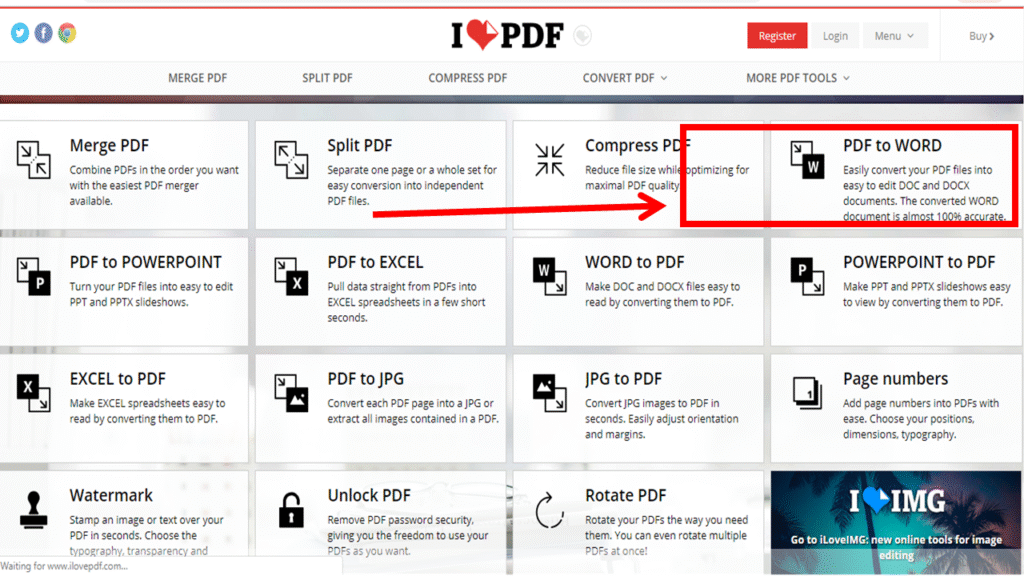Click the Unlock PDF padlock icon

(291, 510)
